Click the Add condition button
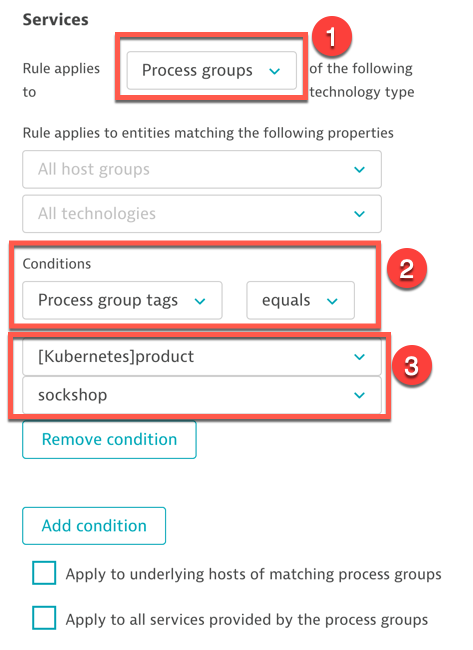The width and height of the screenshot is (473, 650). [x=94, y=526]
